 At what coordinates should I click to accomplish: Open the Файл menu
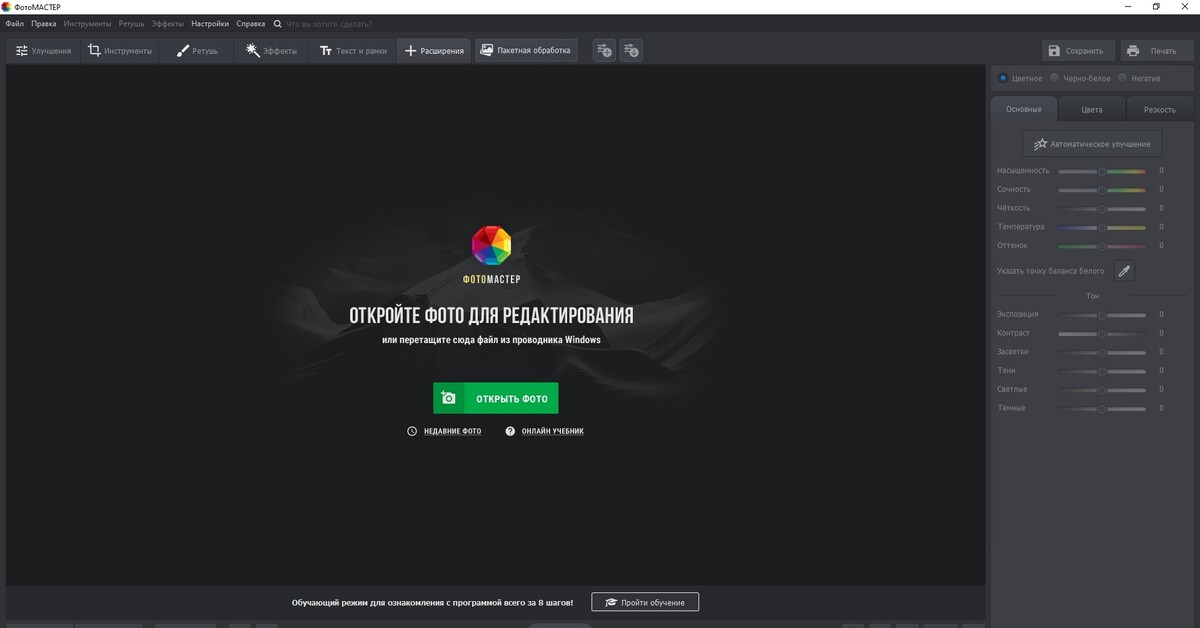14,23
